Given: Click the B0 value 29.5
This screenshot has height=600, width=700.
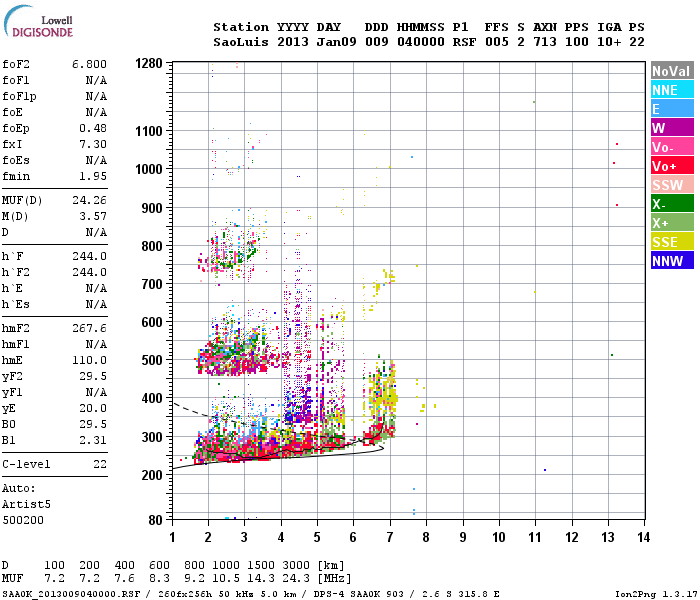Looking at the screenshot, I should pyautogui.click(x=93, y=424).
